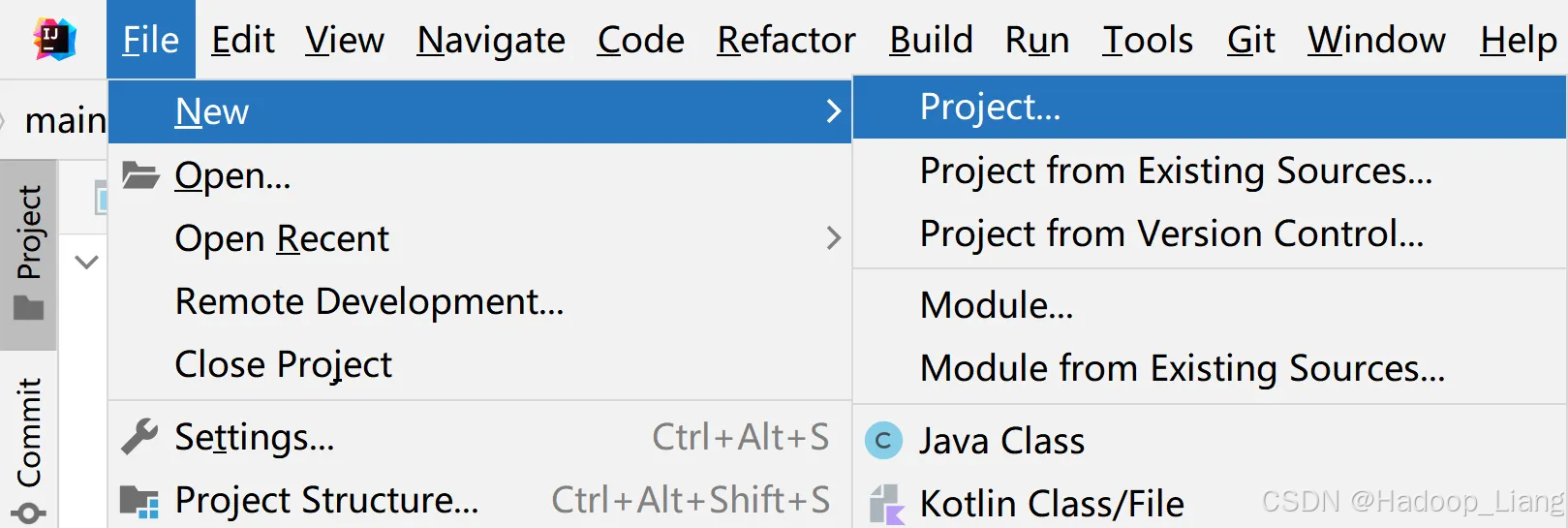1568x528 pixels.
Task: Open the Edit menu
Action: (x=243, y=40)
